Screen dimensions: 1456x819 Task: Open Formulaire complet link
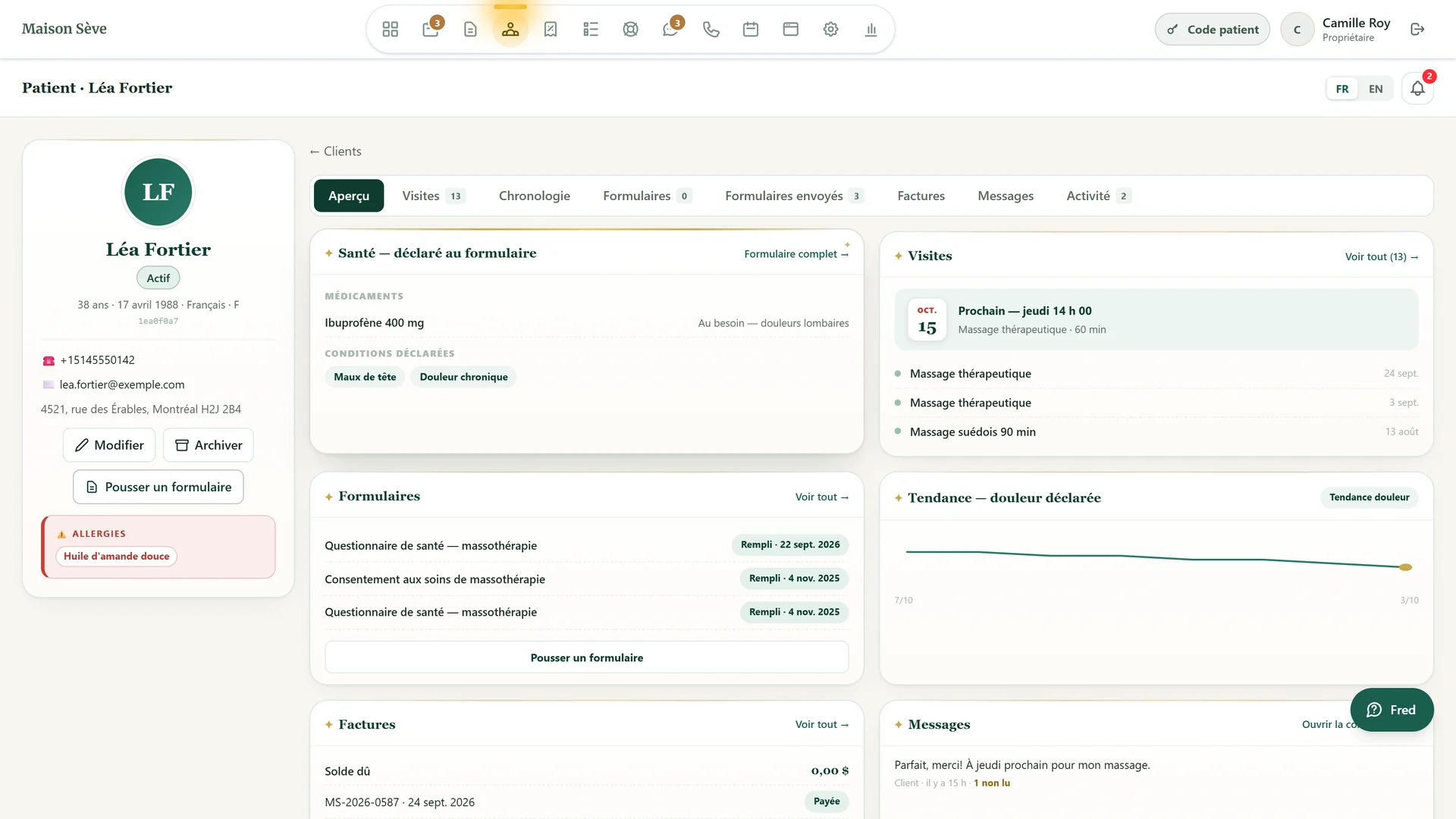[796, 254]
